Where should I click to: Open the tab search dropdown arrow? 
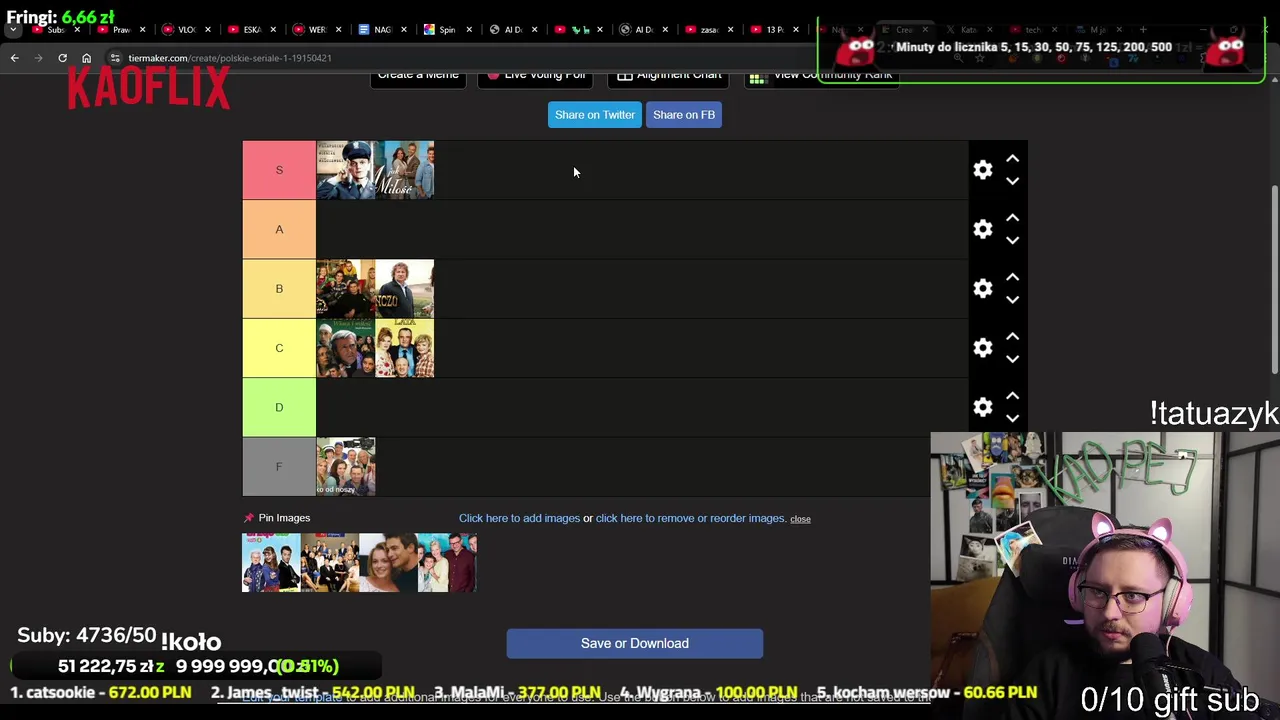click(13, 30)
